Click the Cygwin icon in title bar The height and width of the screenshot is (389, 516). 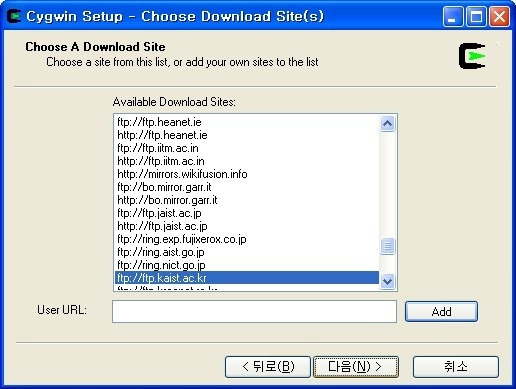(x=14, y=16)
